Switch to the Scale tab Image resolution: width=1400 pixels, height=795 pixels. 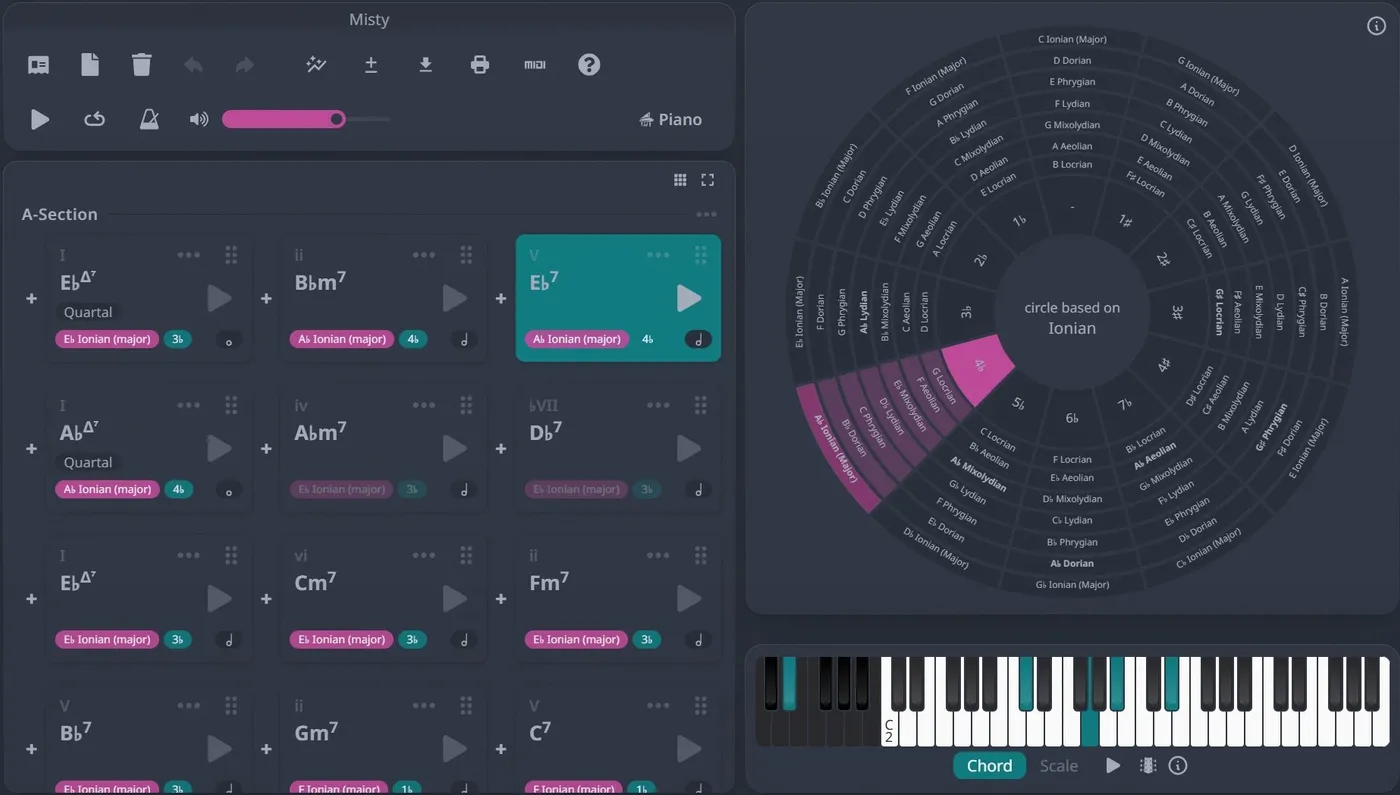point(1059,766)
